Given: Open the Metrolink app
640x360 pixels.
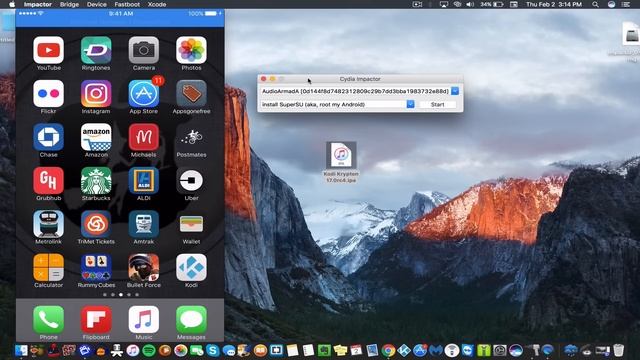Looking at the screenshot, I should coord(48,224).
